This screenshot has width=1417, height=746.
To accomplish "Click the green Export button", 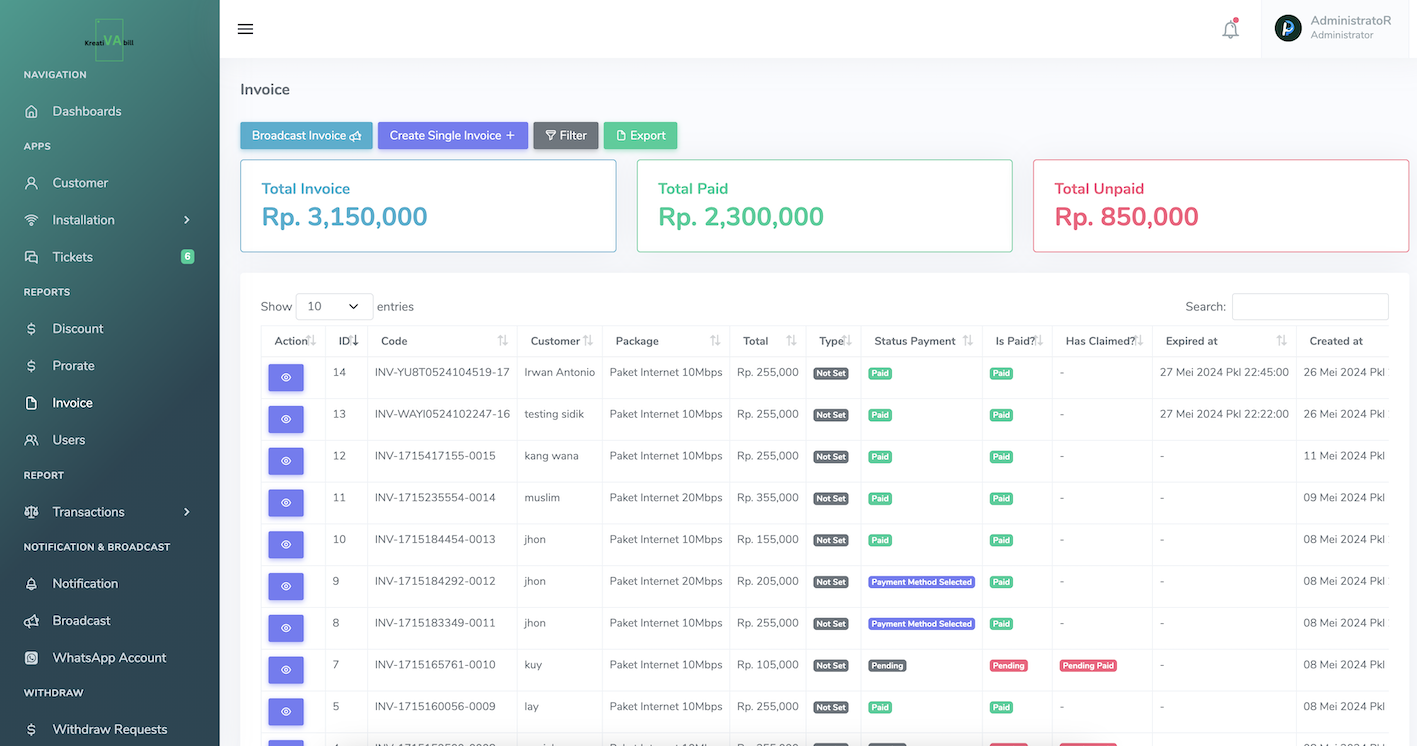I will pos(640,136).
